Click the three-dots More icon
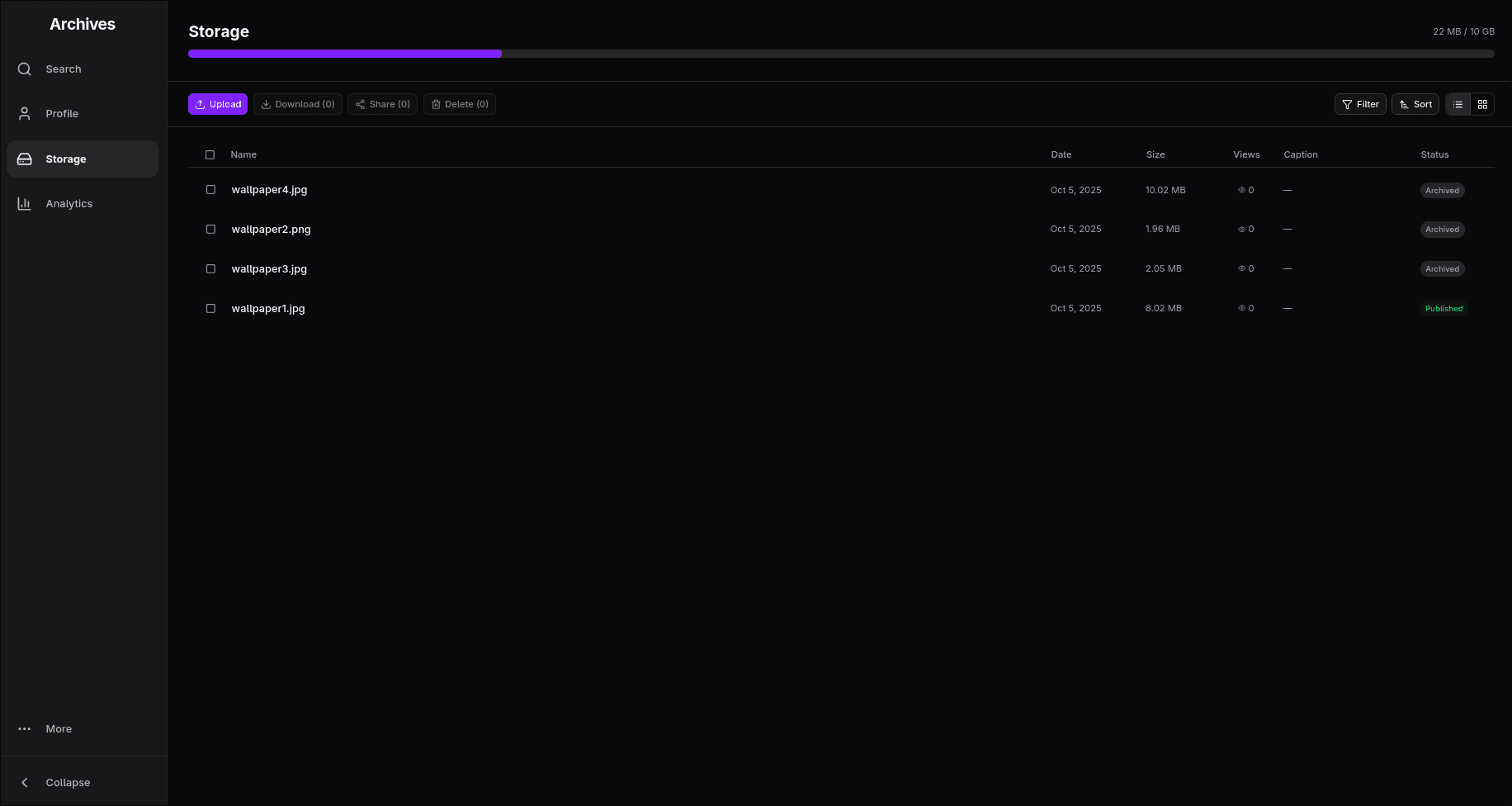 [25, 729]
